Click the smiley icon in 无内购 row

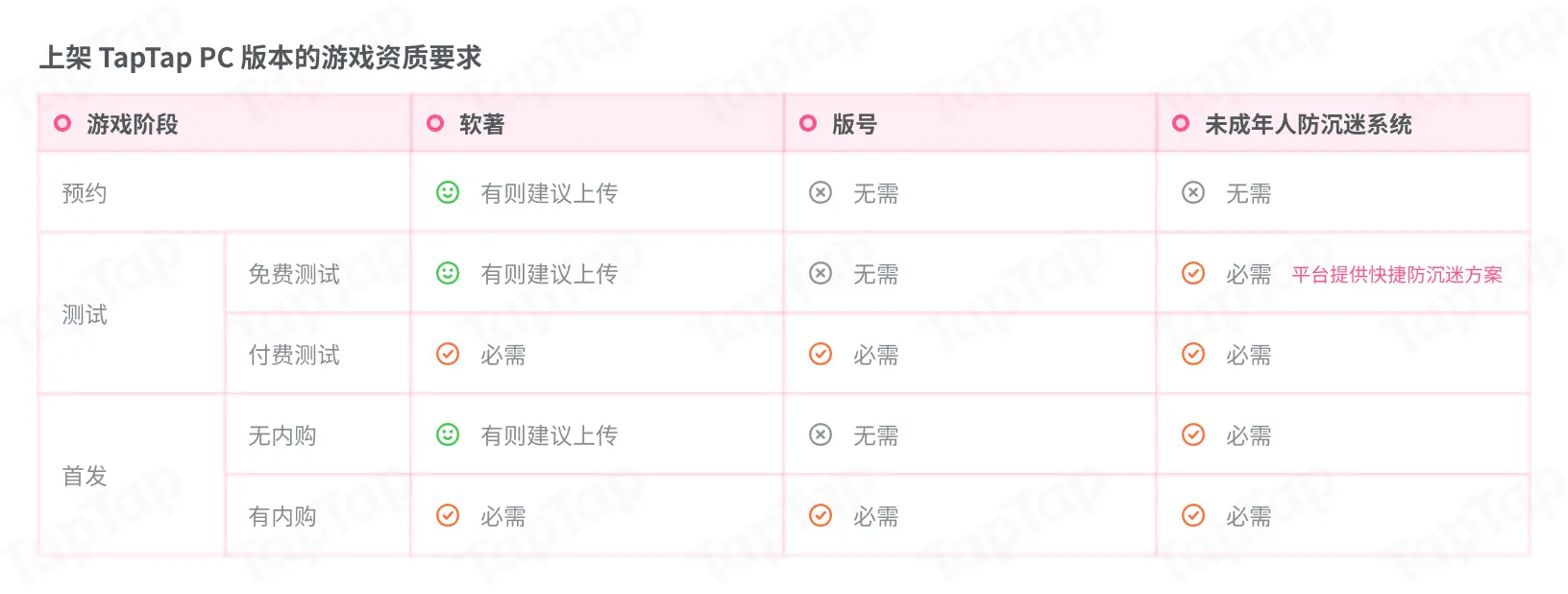coord(448,434)
